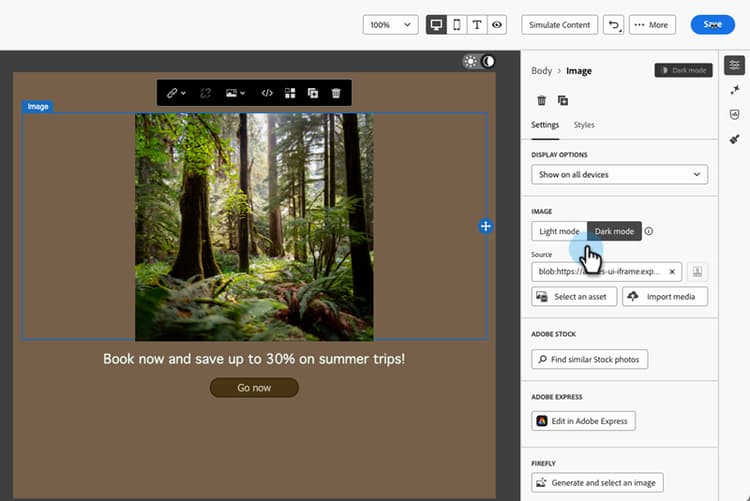750x501 pixels.
Task: Select the Light mode image option
Action: click(x=559, y=231)
